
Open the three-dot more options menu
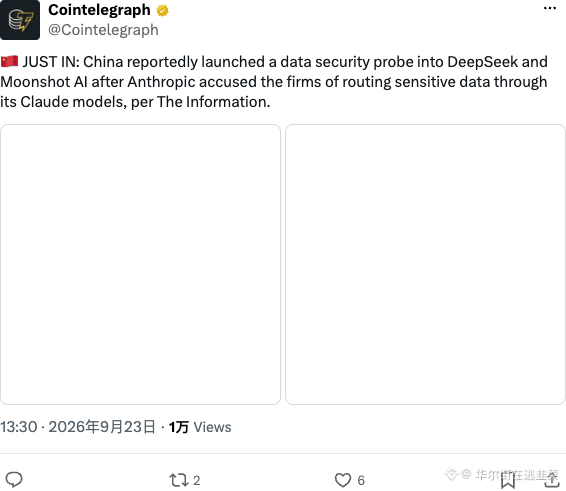tap(550, 8)
